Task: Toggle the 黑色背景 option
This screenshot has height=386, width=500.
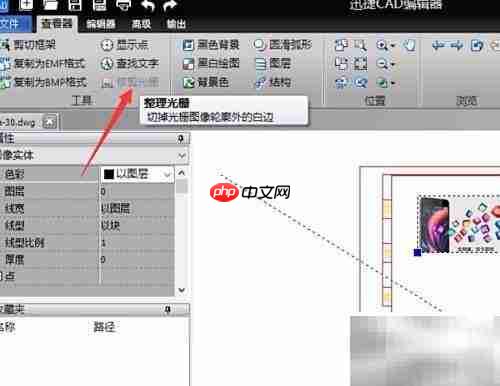Action: point(211,45)
